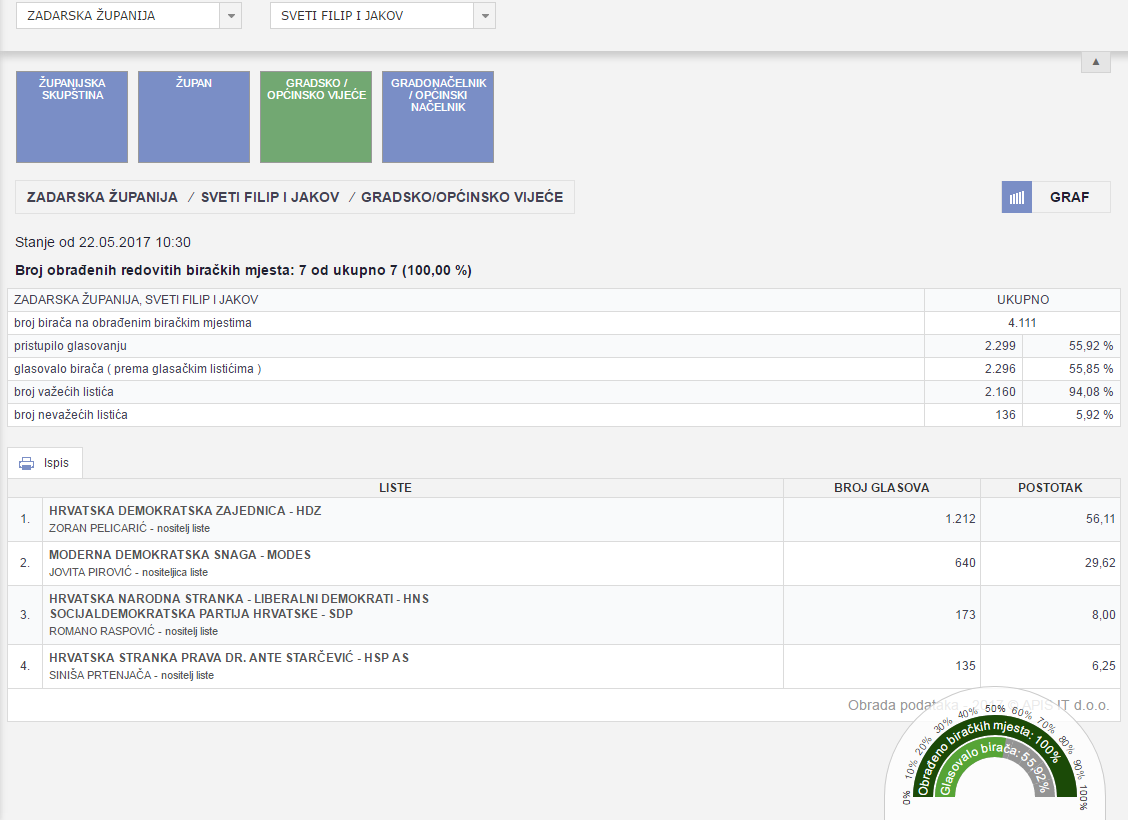Click HSP AS percentage 6,25

point(1104,666)
